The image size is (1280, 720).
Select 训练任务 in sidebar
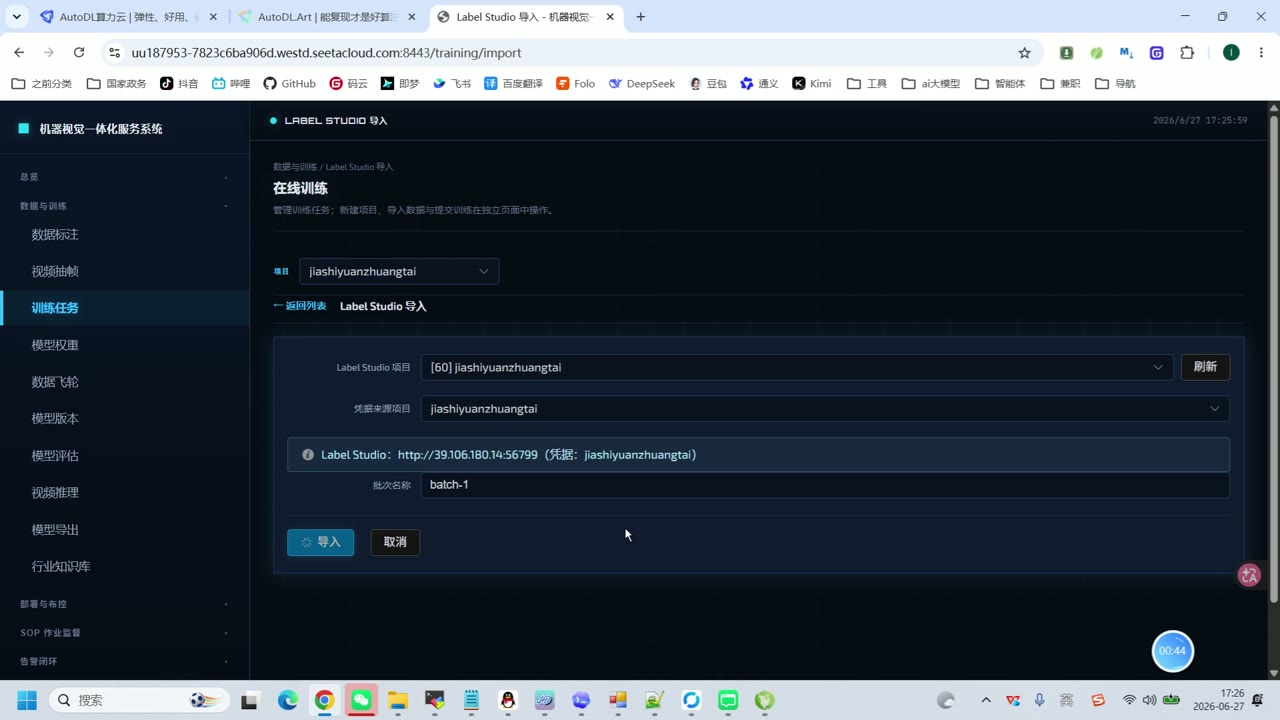[55, 308]
